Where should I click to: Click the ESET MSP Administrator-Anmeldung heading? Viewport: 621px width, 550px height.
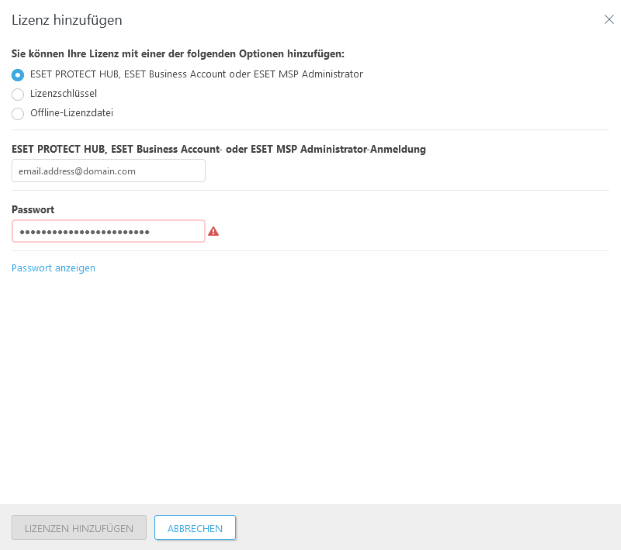[219, 149]
